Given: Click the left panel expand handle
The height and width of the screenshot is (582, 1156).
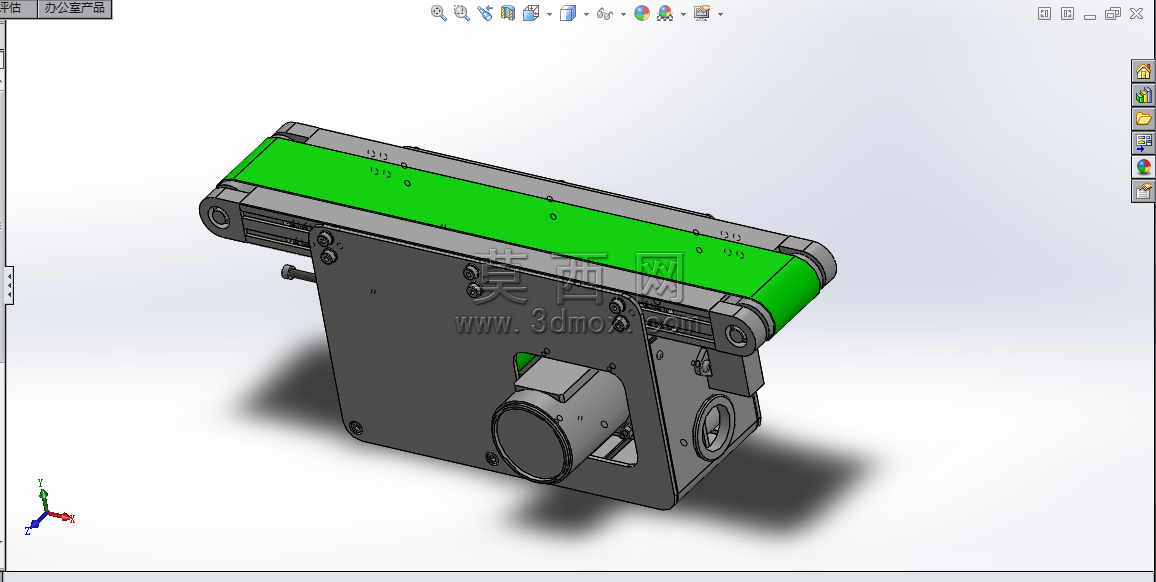Looking at the screenshot, I should coord(8,285).
